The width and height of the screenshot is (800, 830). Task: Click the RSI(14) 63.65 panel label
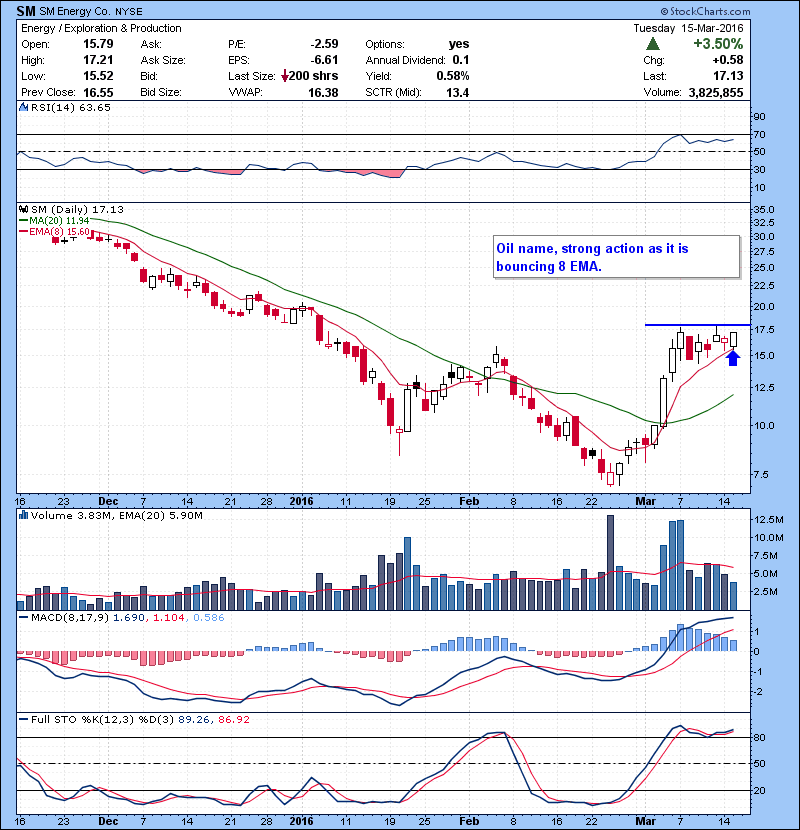pos(71,107)
